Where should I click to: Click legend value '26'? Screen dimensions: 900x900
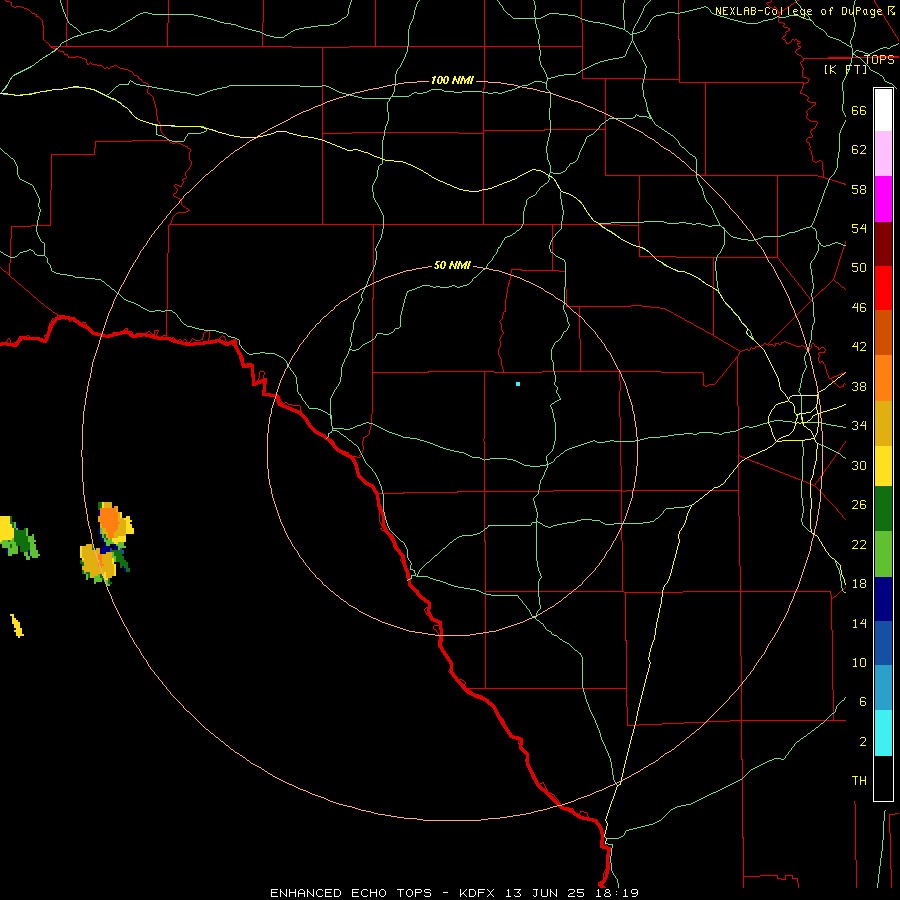coord(859,505)
